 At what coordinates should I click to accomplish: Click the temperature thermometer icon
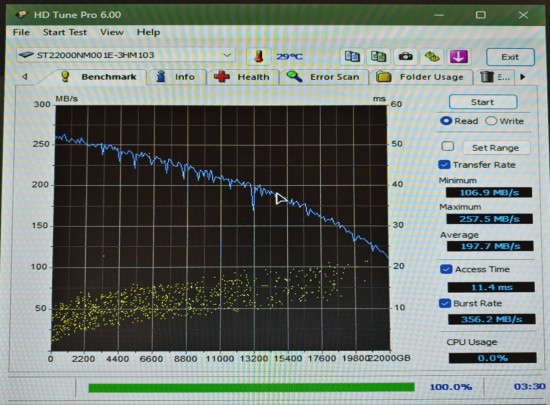(259, 56)
